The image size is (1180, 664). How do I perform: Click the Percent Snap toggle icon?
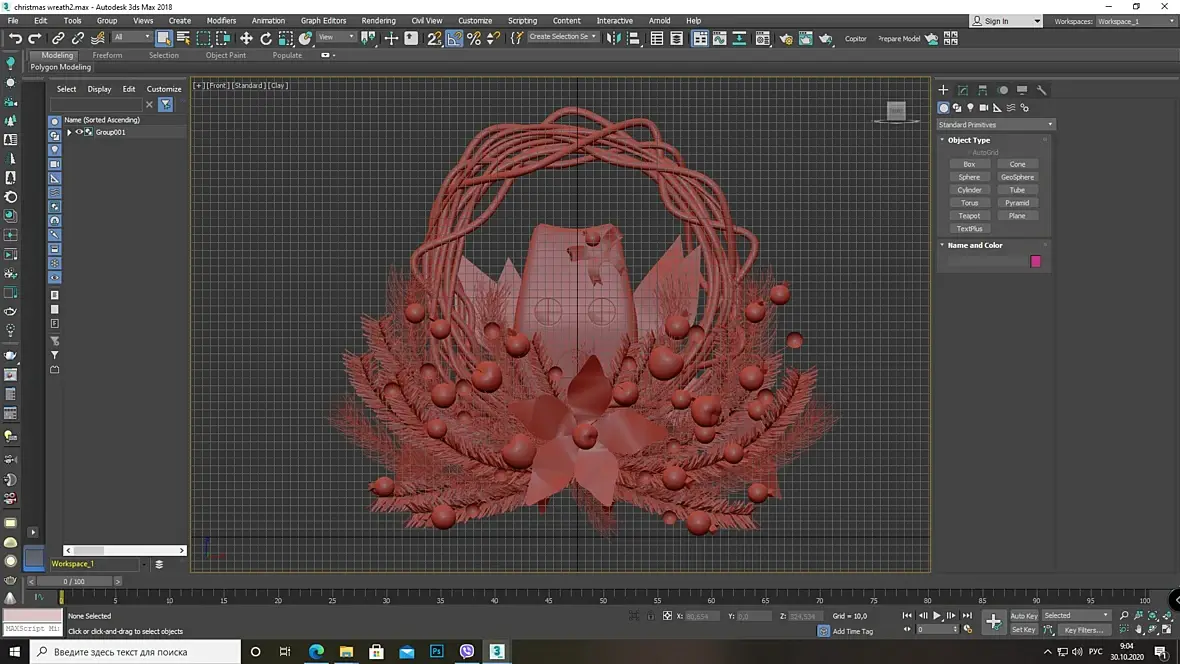474,38
